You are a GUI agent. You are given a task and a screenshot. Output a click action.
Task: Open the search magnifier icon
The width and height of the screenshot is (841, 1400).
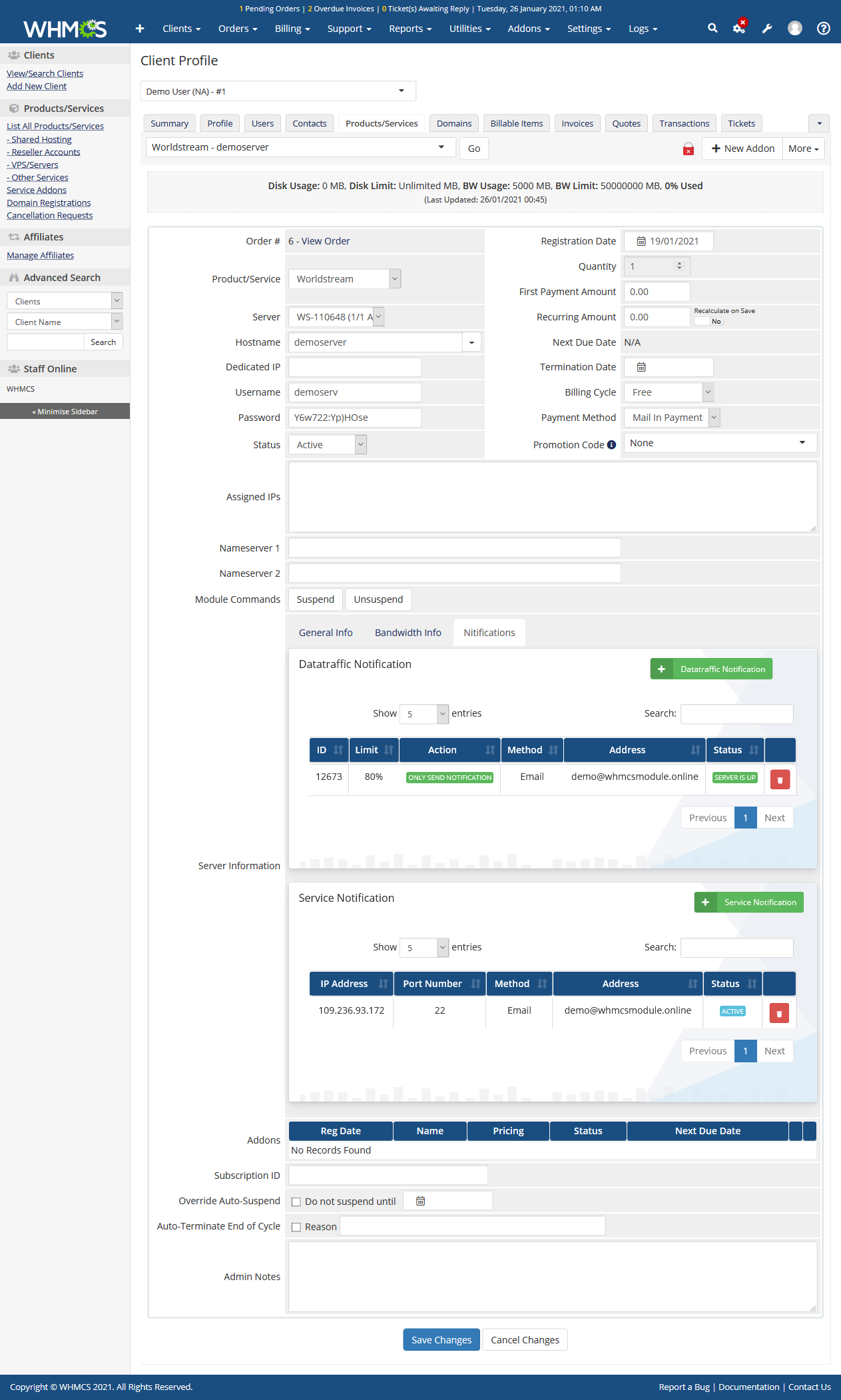[712, 28]
